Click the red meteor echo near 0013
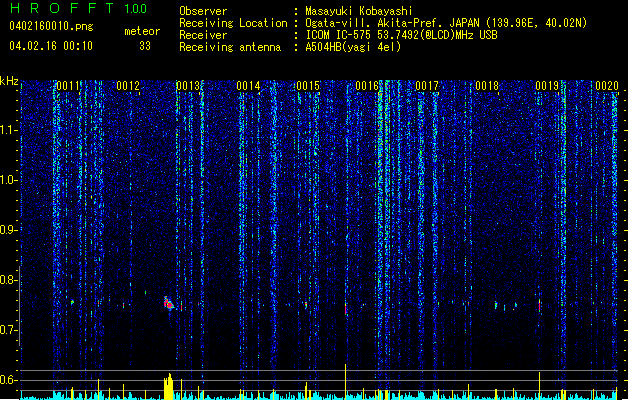629x400 pixels. coord(168,303)
